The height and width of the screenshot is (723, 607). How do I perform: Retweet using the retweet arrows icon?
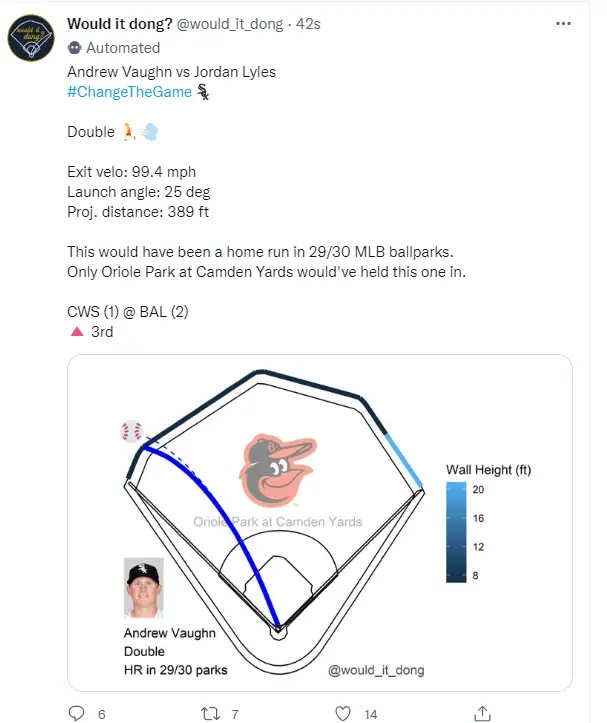pos(209,713)
